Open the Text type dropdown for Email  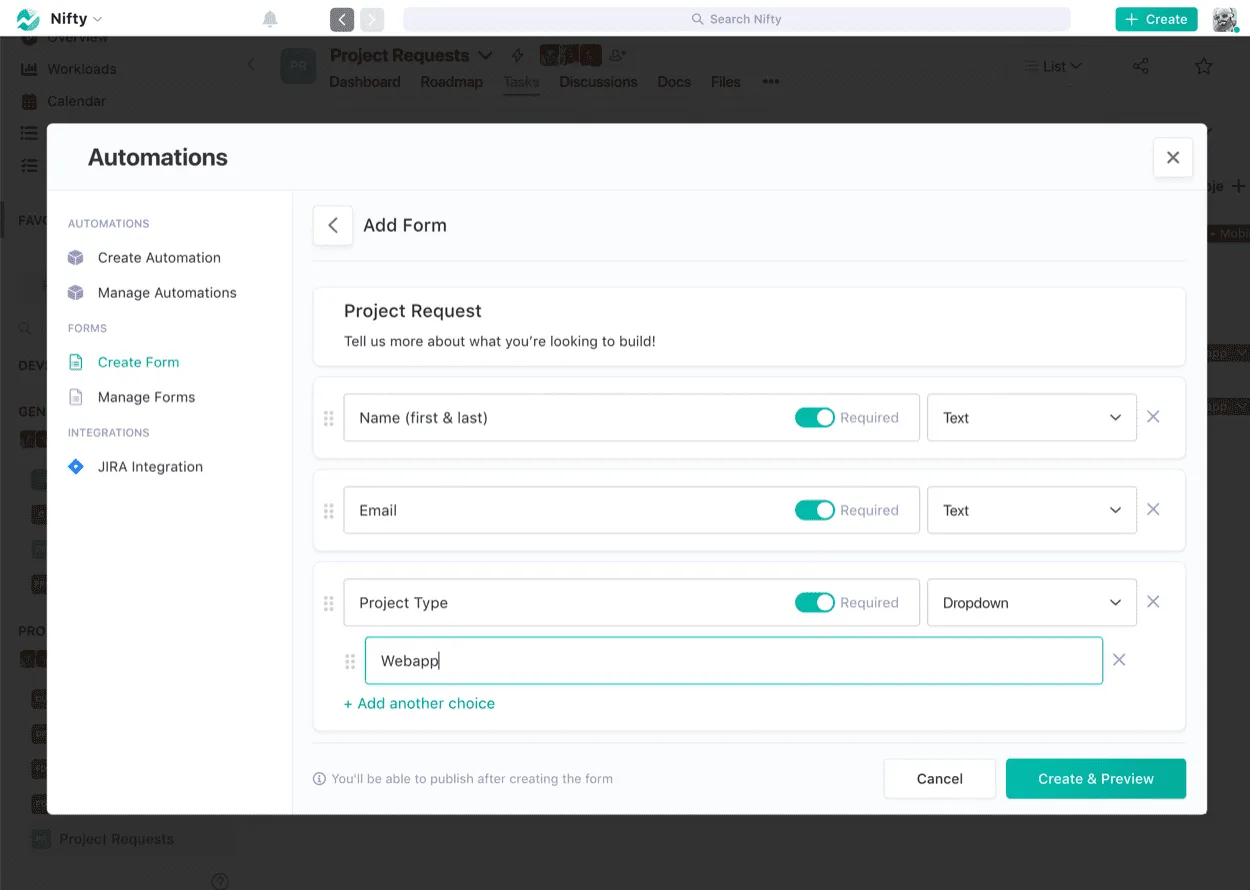(1031, 510)
